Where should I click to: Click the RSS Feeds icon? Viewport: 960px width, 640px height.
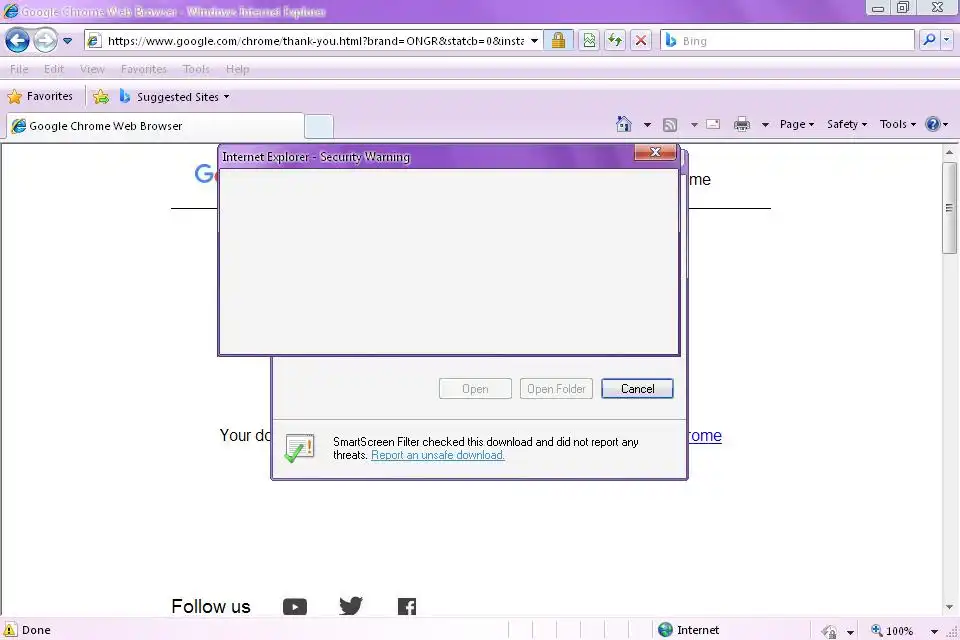pos(670,125)
